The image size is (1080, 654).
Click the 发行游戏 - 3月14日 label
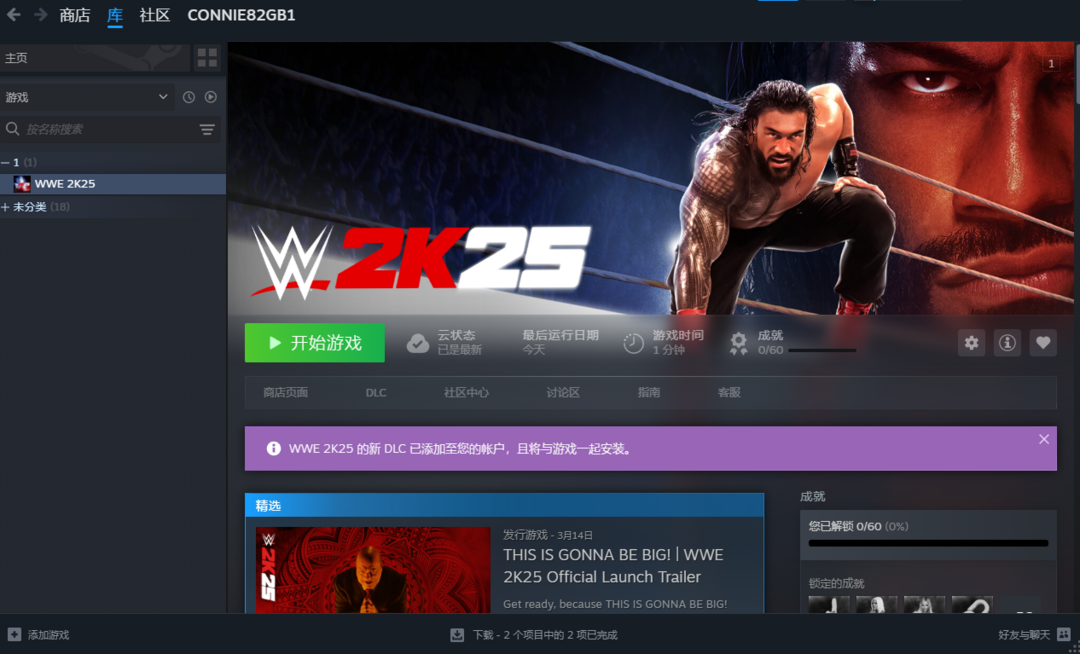548,535
